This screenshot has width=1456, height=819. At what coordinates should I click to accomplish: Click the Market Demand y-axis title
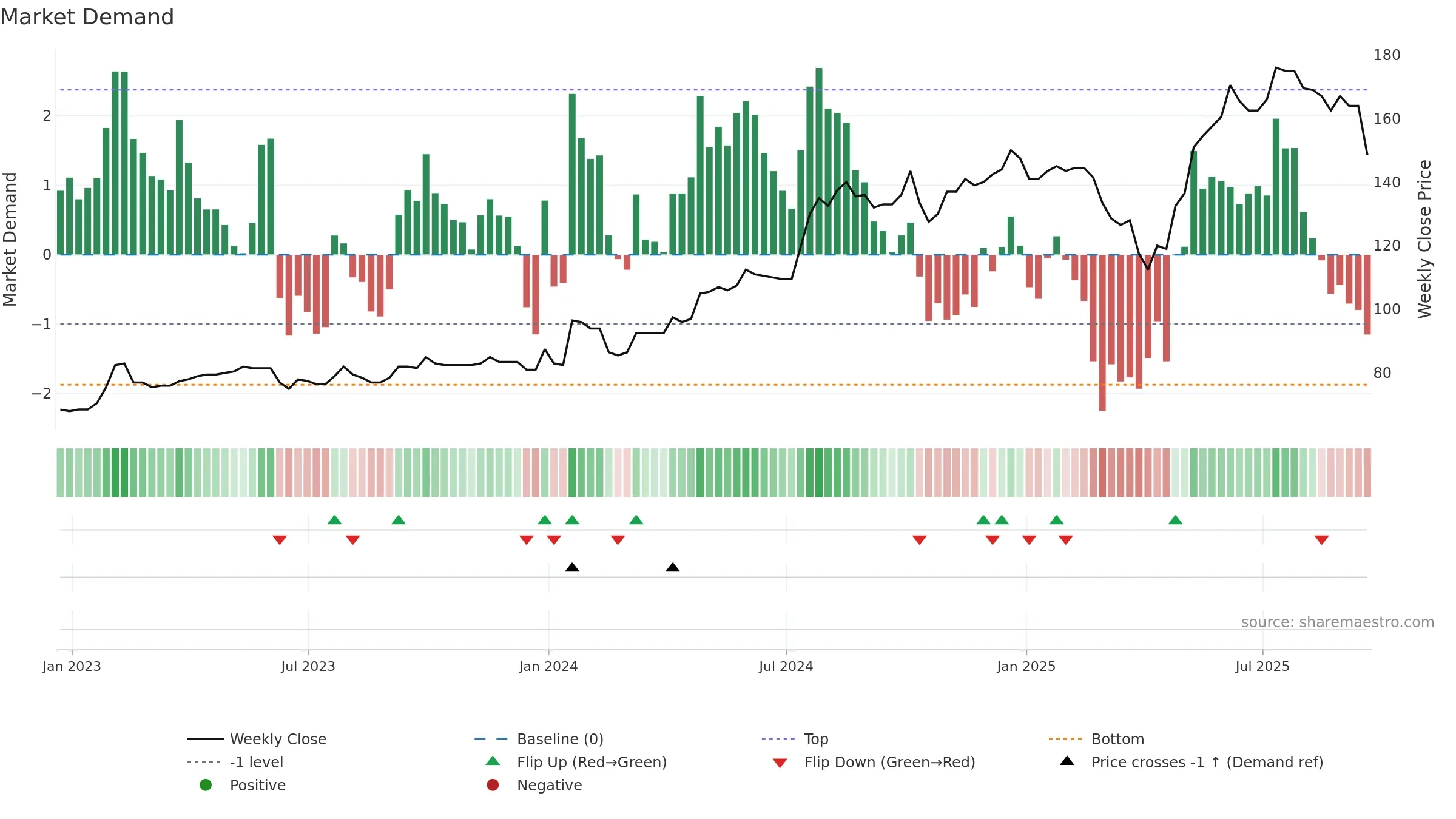10,239
